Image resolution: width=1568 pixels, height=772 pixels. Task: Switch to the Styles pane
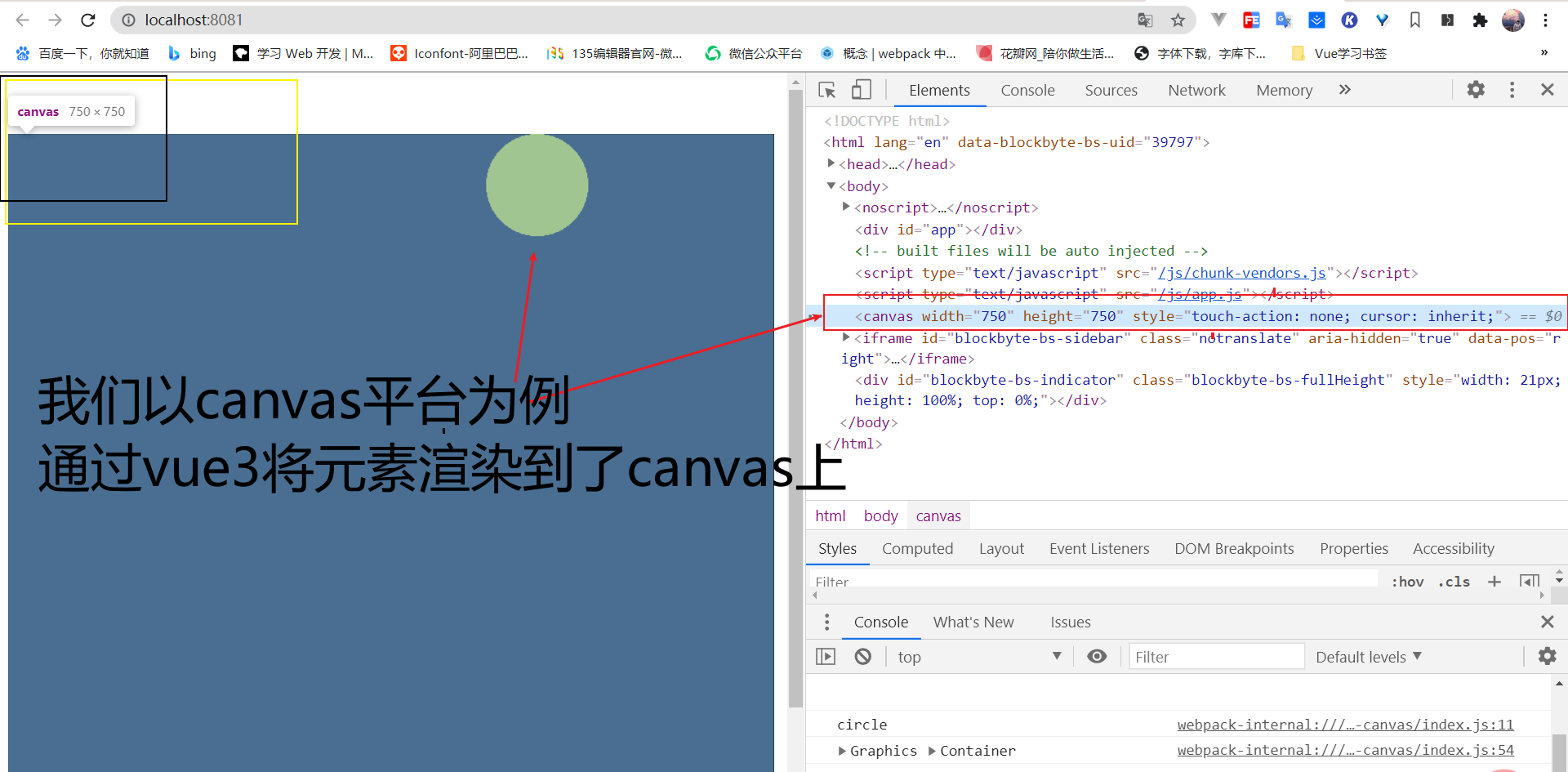[837, 548]
